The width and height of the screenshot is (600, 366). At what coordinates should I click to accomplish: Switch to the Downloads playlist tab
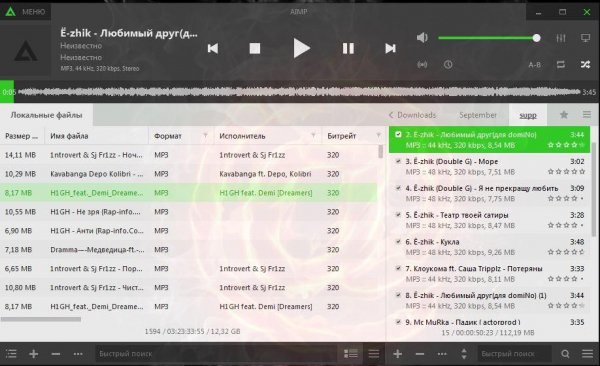(416, 115)
